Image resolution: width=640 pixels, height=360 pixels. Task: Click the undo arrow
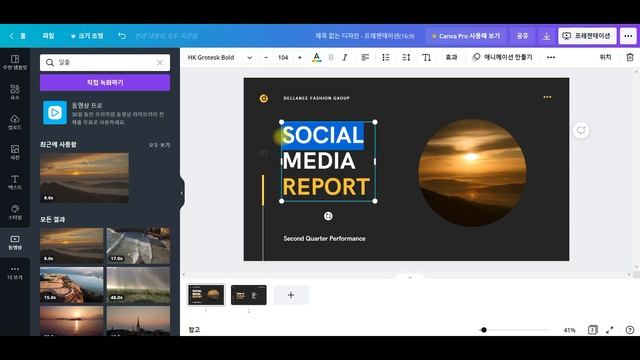click(122, 36)
